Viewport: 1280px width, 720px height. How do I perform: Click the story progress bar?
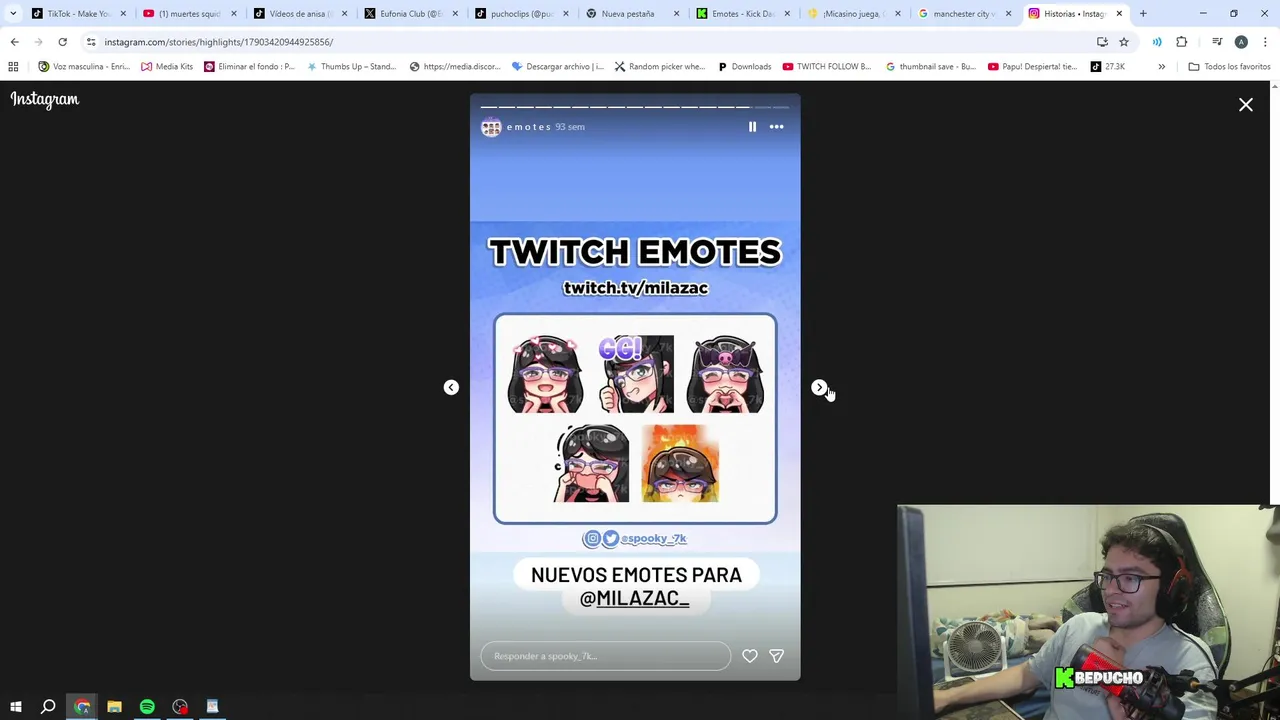point(635,107)
